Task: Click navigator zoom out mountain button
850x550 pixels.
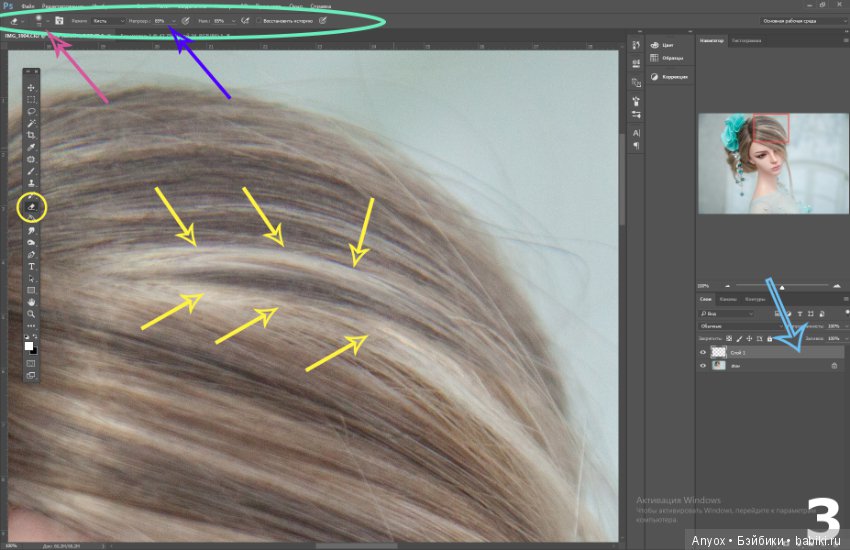Action: 727,286
